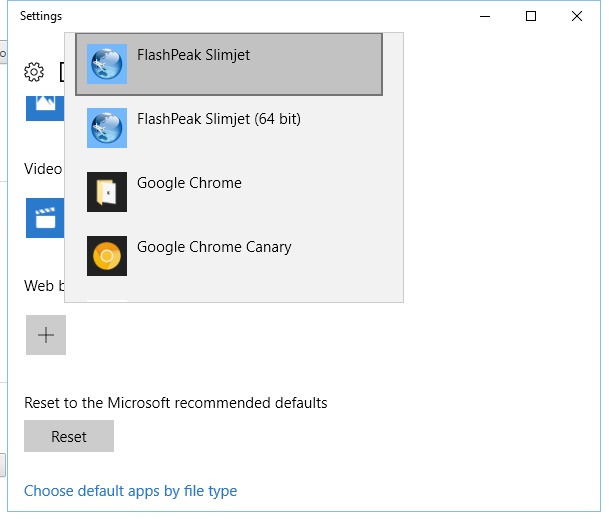Minimize the Settings window
Image resolution: width=609 pixels, height=519 pixels.
click(x=485, y=16)
